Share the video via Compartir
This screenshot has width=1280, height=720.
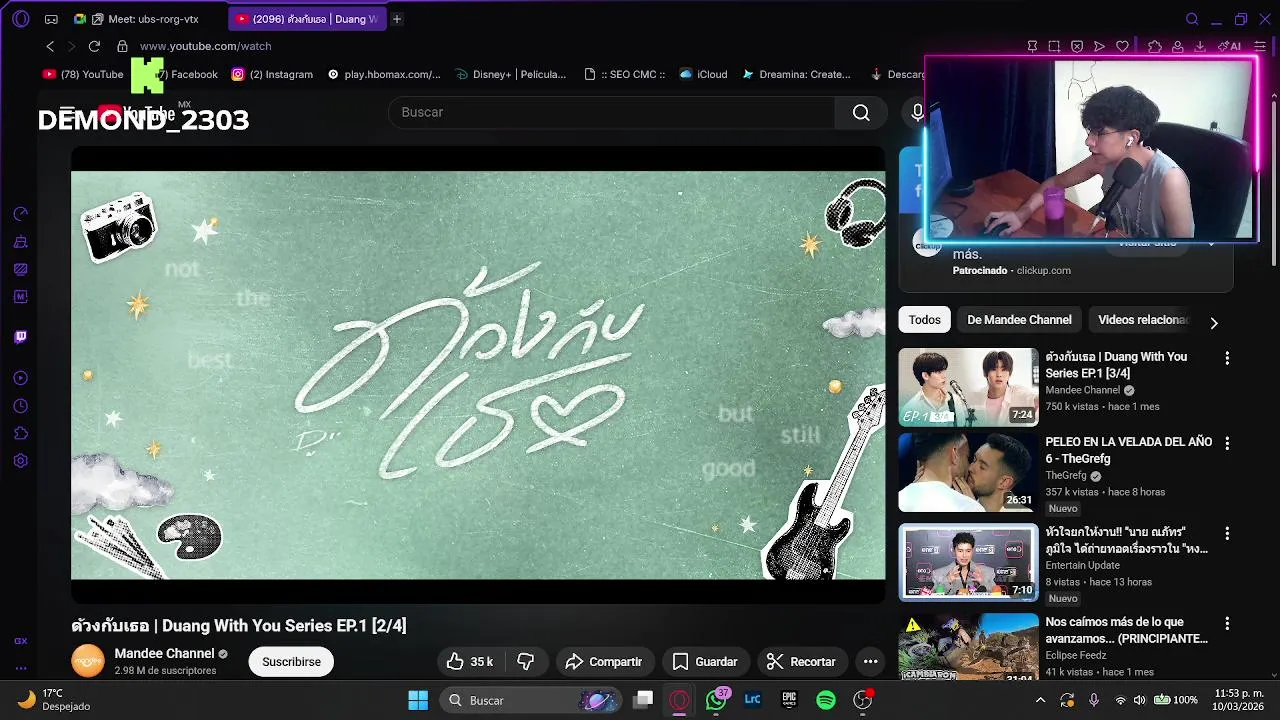point(604,662)
